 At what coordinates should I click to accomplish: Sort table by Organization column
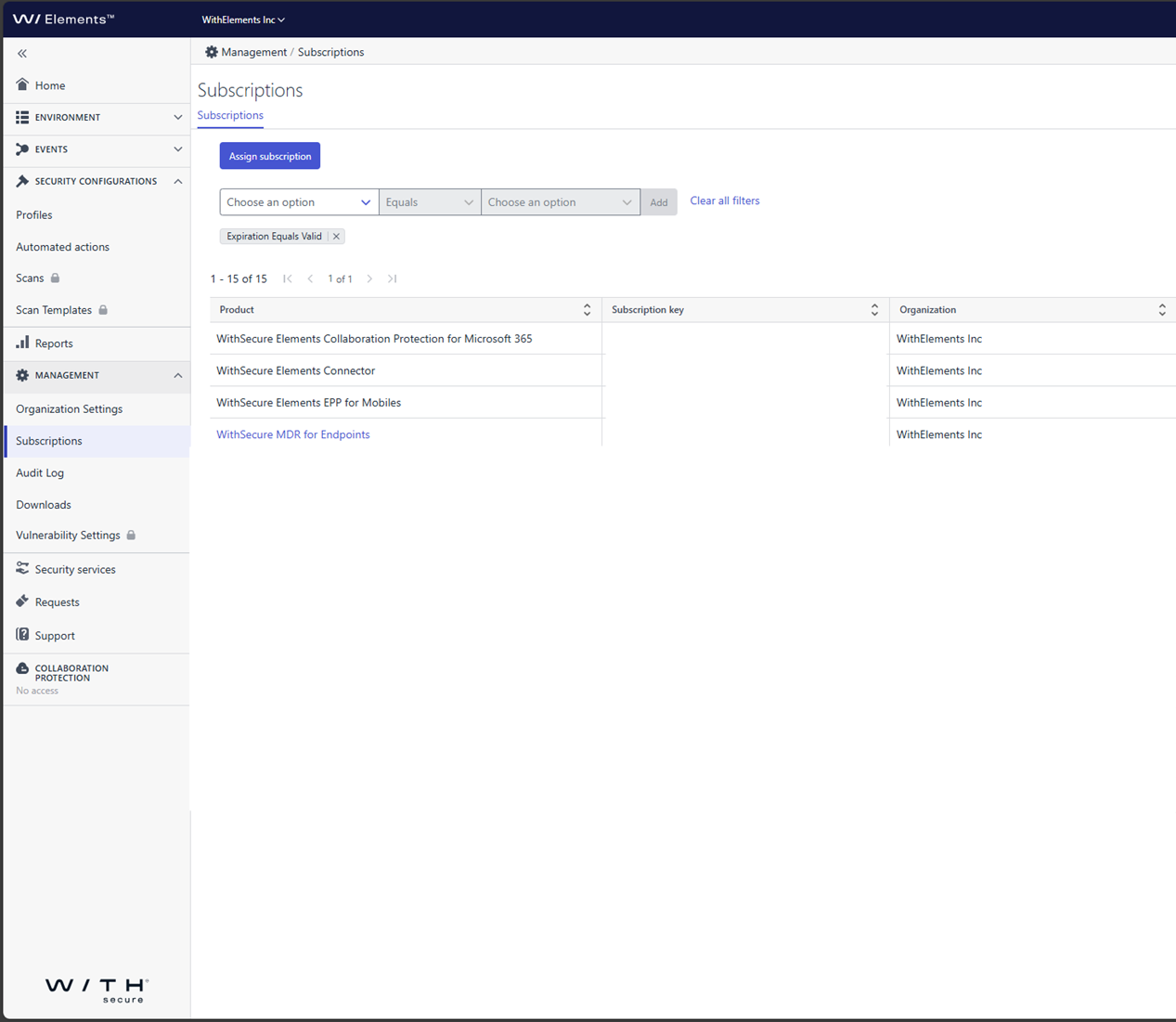coord(1161,310)
